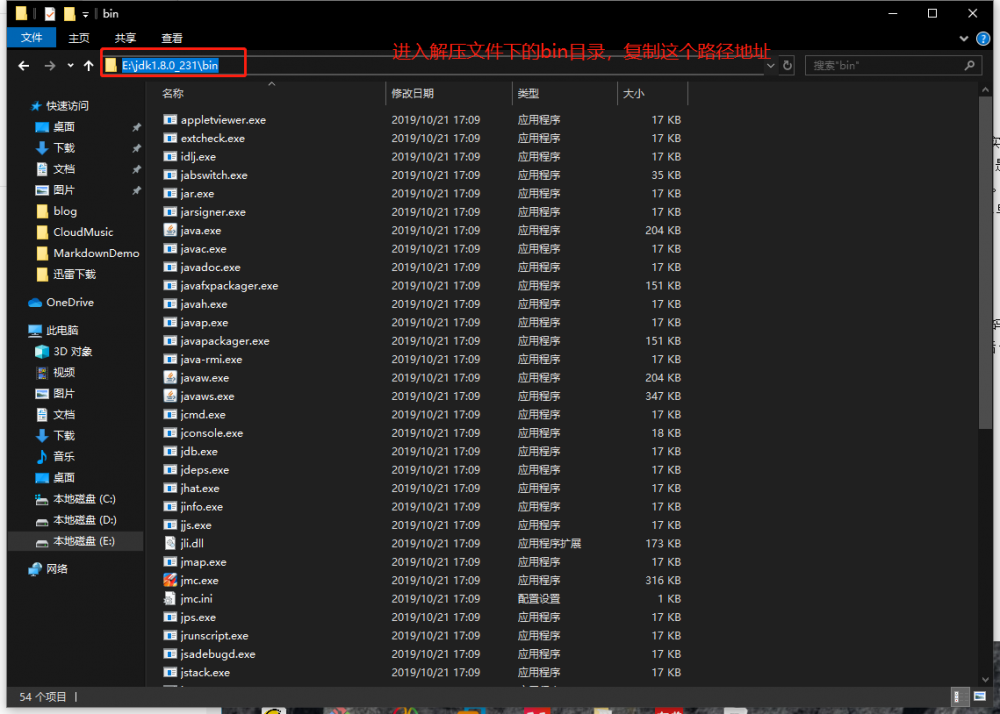
Task: Open 视频 folder under This PC
Action: tap(64, 372)
